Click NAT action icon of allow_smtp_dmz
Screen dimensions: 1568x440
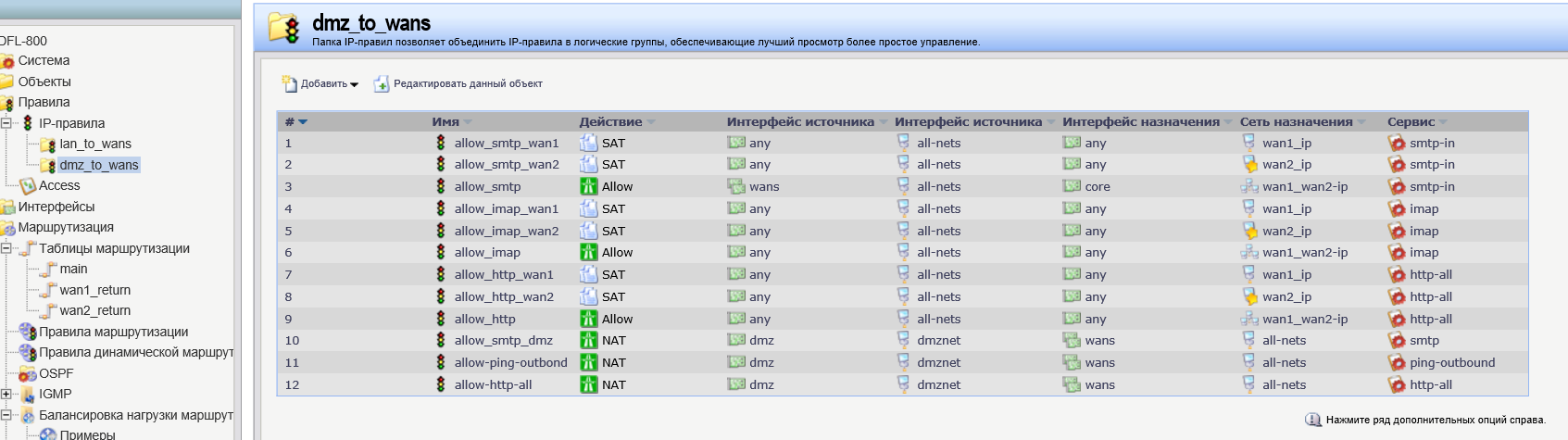588,340
